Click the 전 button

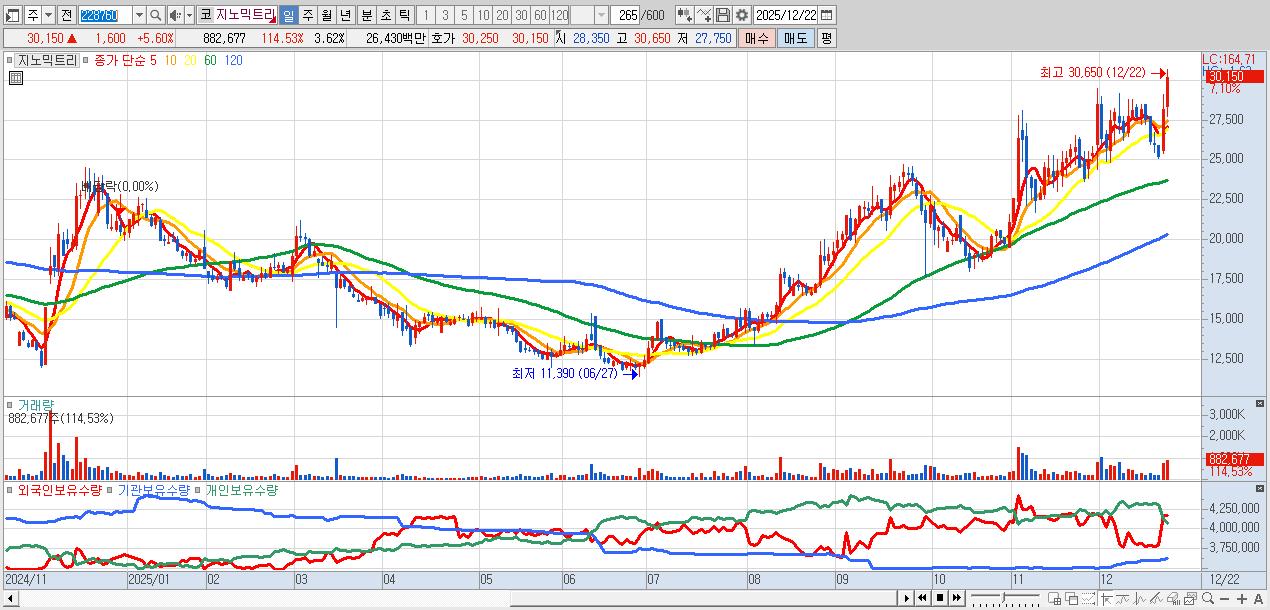(x=66, y=15)
